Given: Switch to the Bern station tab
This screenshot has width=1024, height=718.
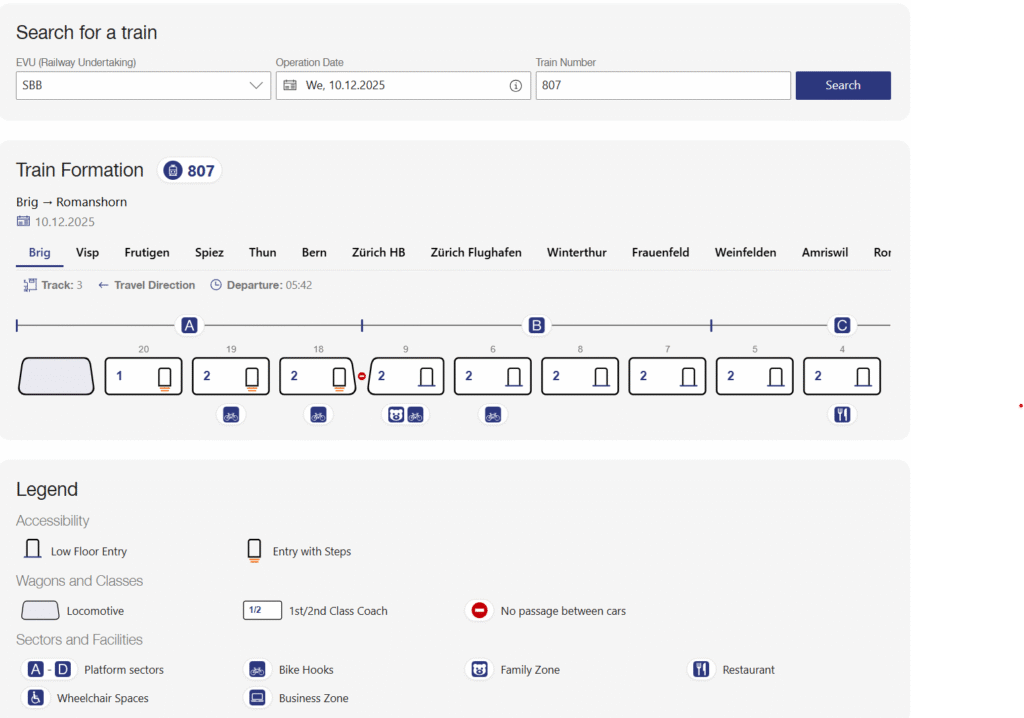Looking at the screenshot, I should tap(314, 253).
